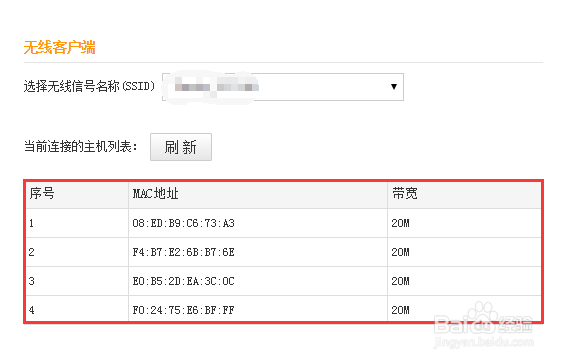566x362 pixels.
Task: Select MAC address E0:B5:2D:EA:3C:0C
Action: [183, 281]
